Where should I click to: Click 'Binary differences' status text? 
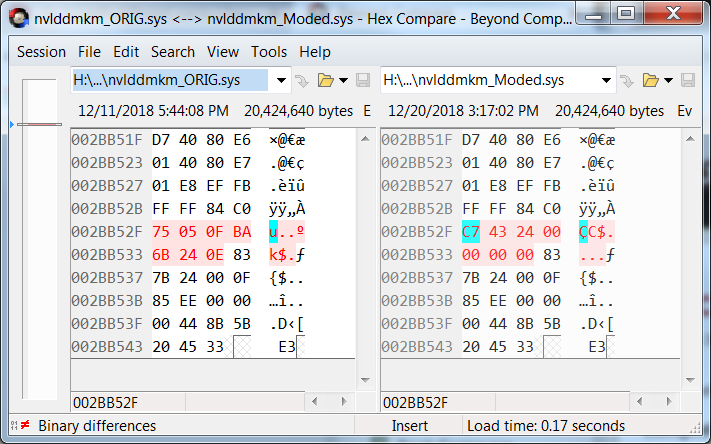point(97,426)
